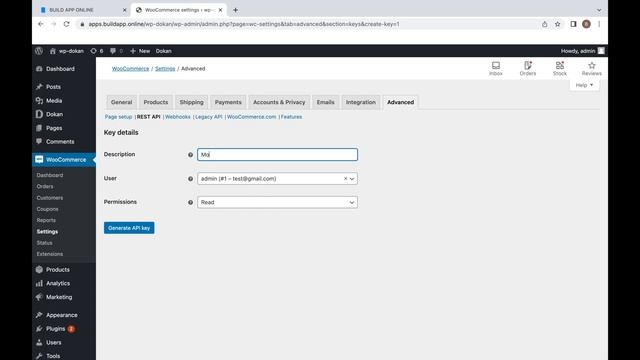Open the wp-dokan site home link
The image size is (640, 360).
click(67, 51)
